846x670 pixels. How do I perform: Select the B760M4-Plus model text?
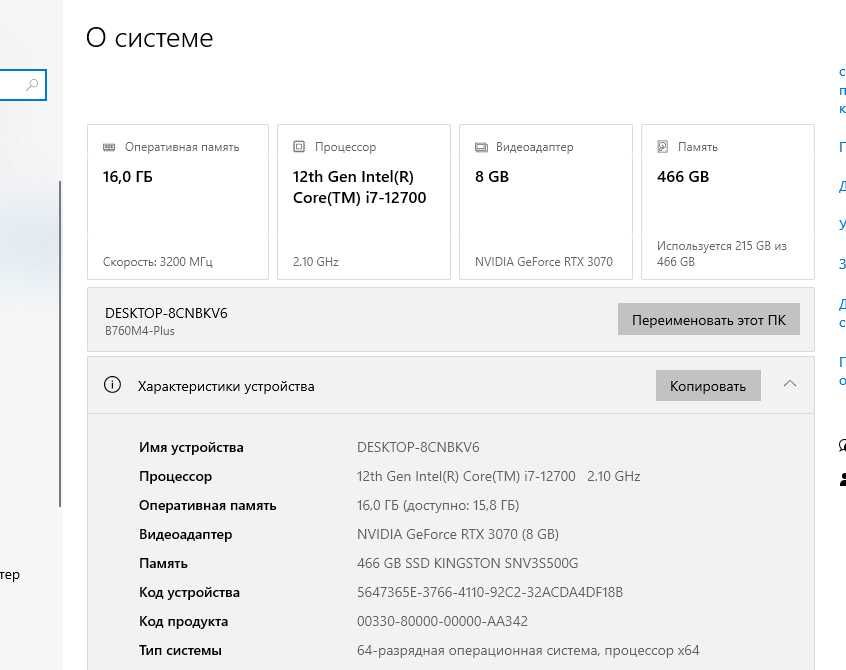pos(140,331)
